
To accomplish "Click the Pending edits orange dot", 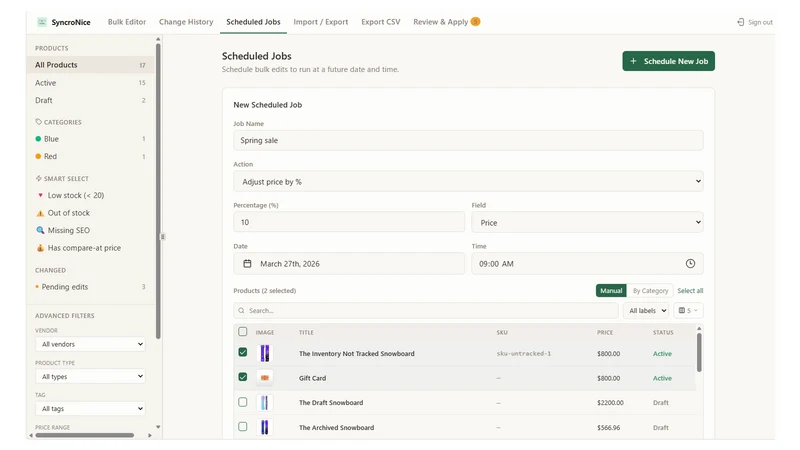I will coord(37,287).
